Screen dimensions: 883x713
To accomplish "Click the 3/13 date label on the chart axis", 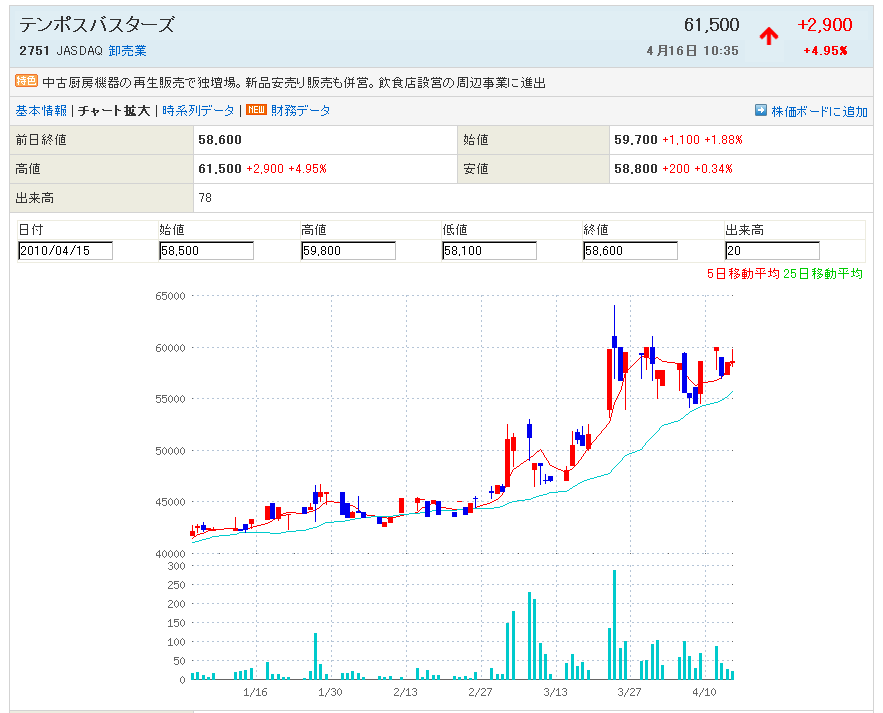I will pos(555,692).
